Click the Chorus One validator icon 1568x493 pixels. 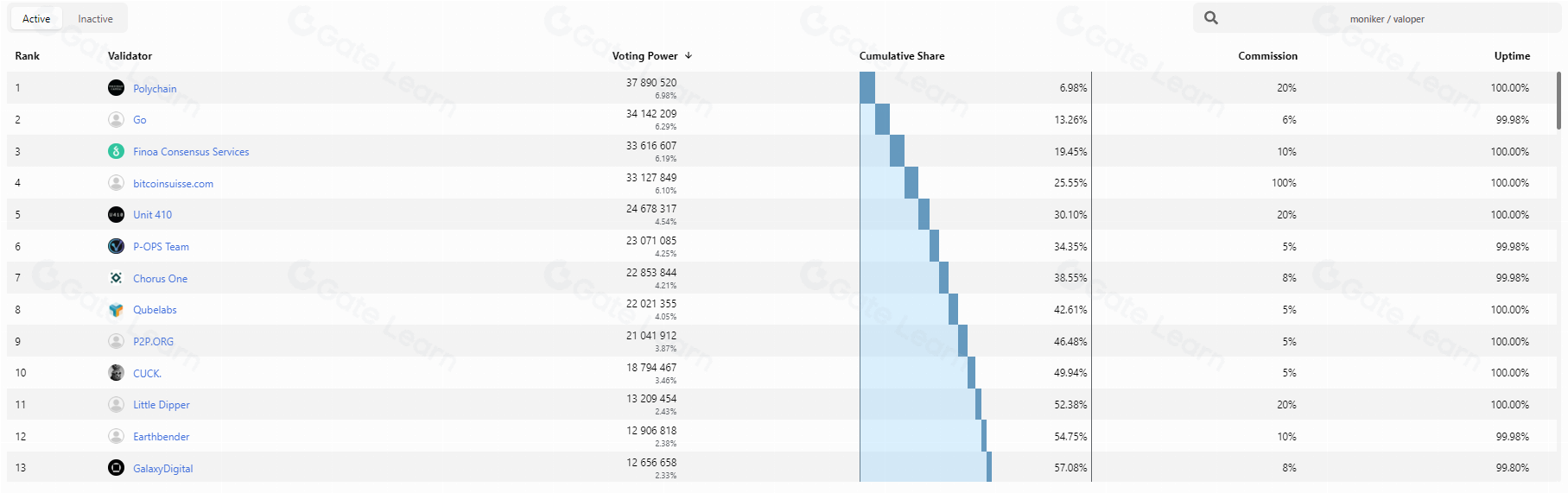(116, 278)
